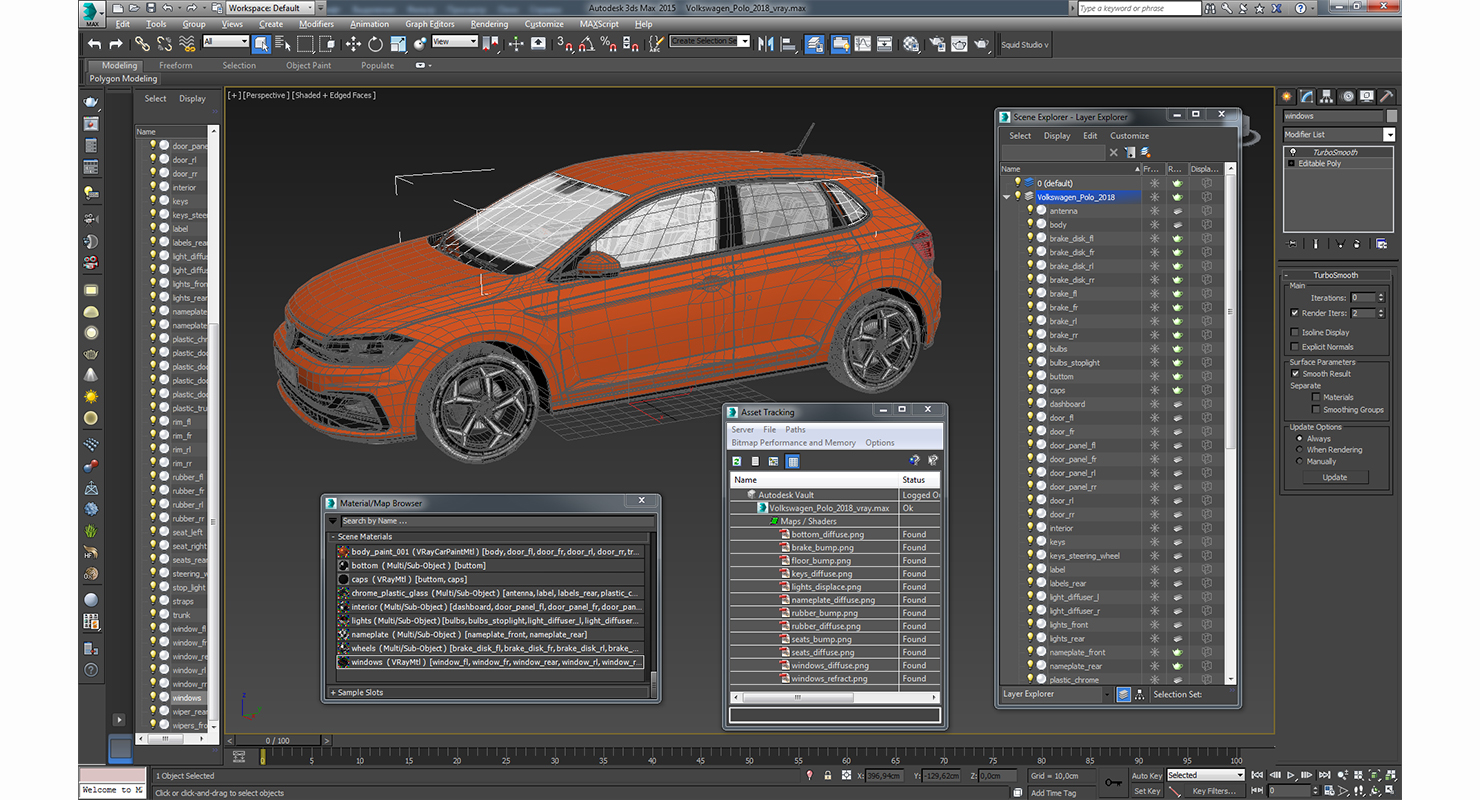Click Sort by Layer icon in Scene Explorer footer

click(x=1124, y=694)
